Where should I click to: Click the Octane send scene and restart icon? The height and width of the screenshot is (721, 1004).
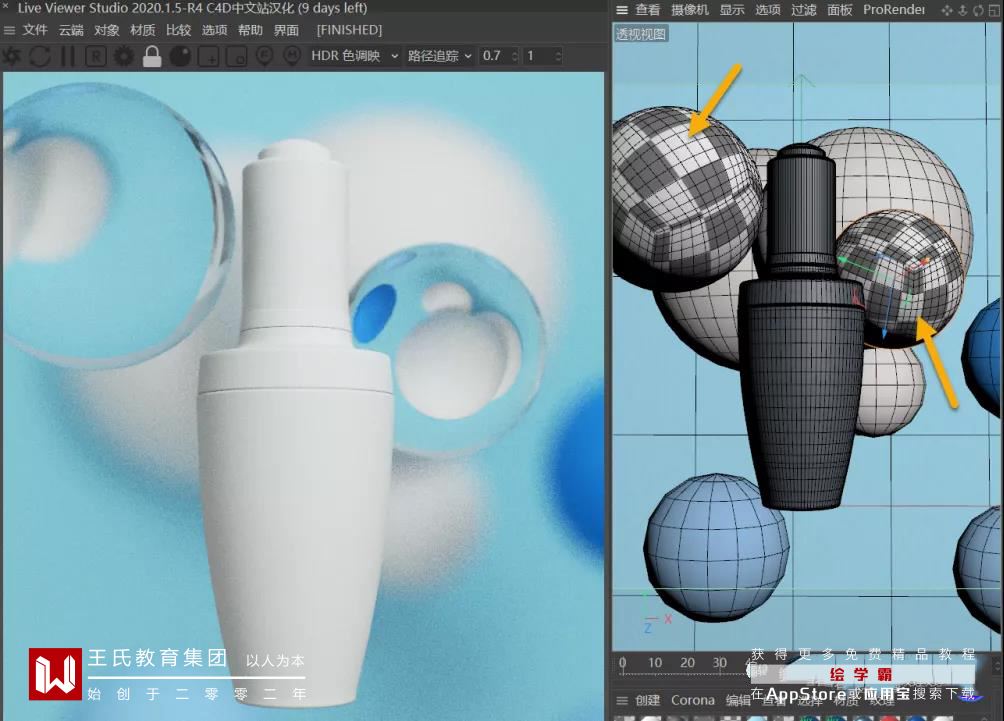click(x=12, y=56)
